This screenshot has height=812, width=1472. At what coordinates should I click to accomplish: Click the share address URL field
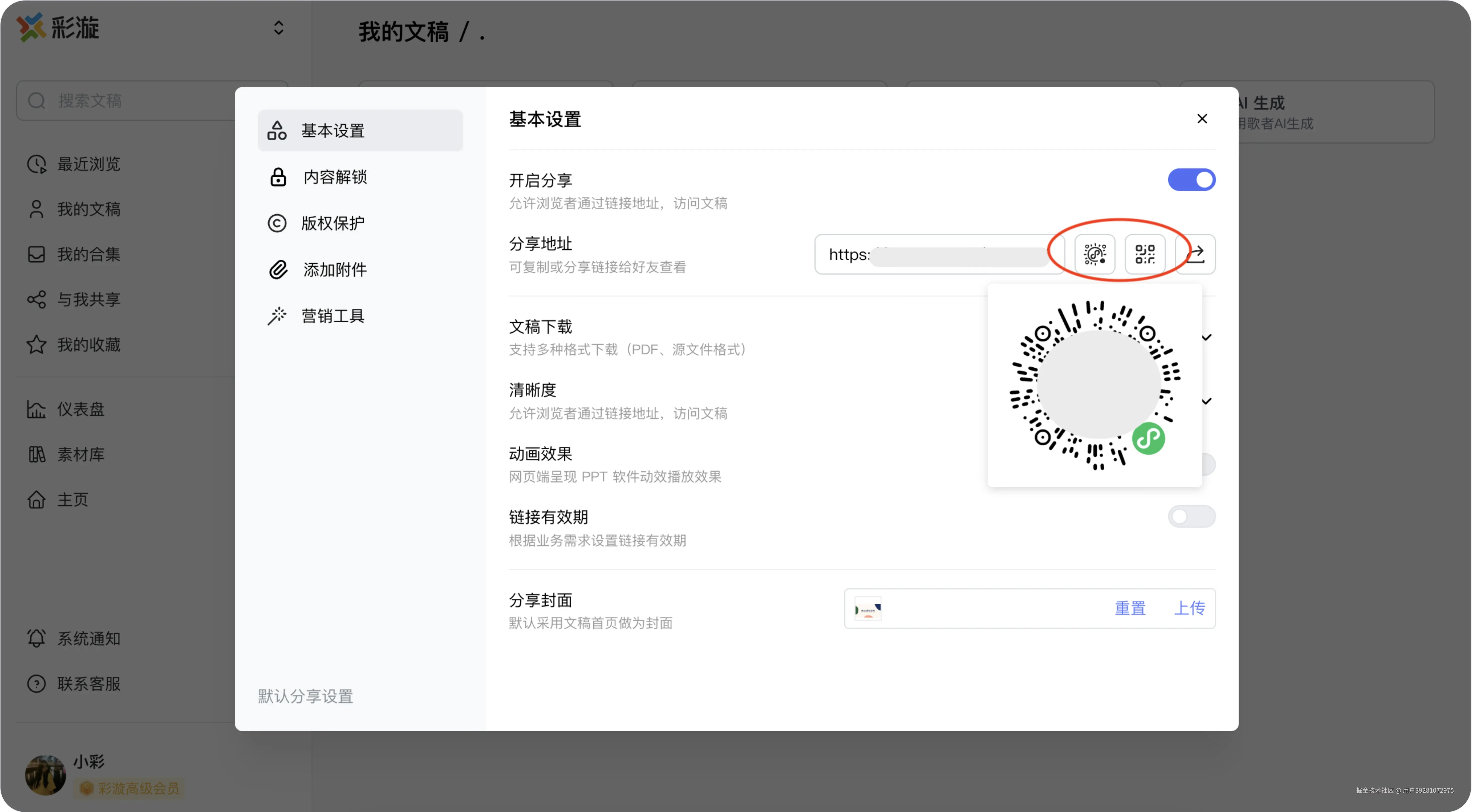click(937, 254)
